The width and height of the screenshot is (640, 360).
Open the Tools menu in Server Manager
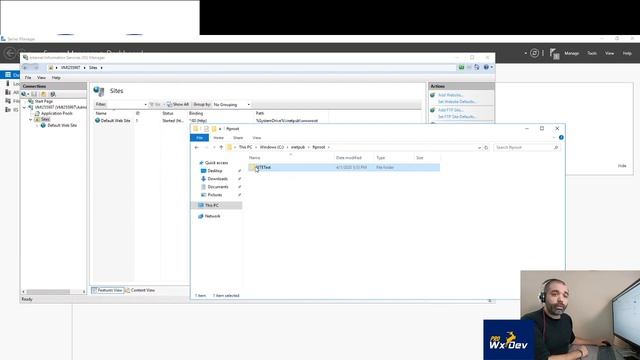tap(592, 53)
